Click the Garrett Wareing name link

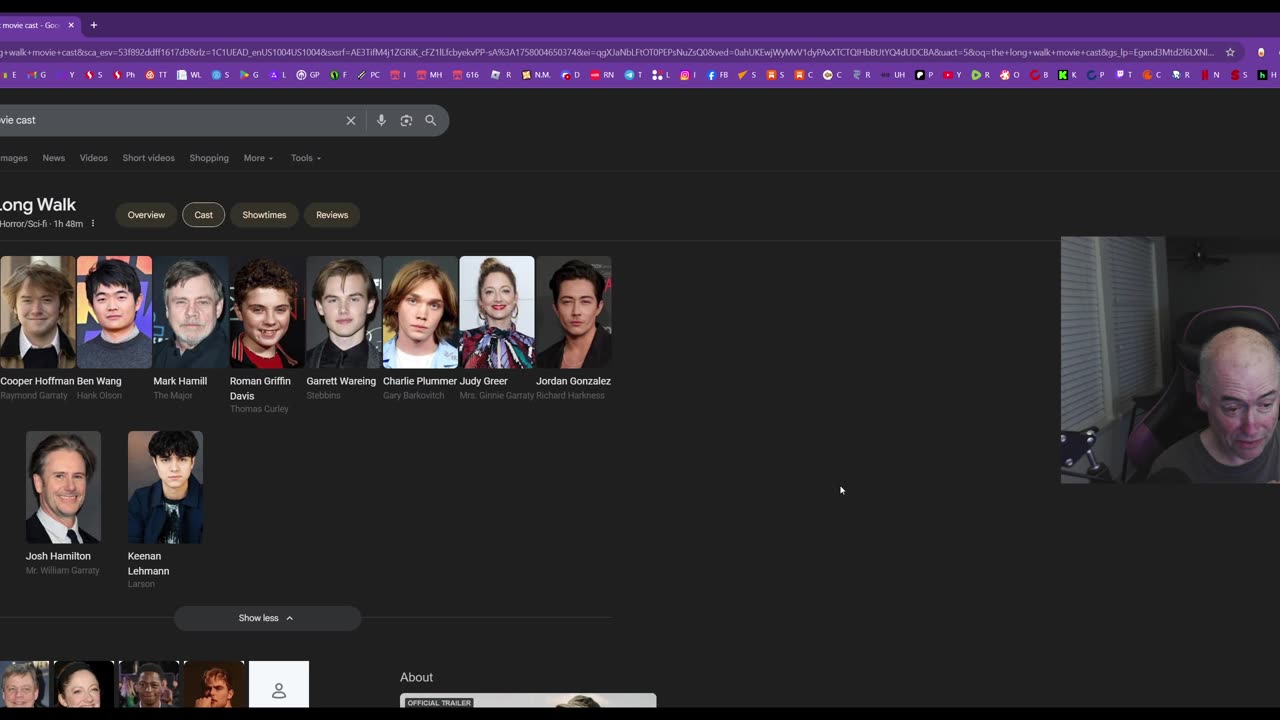341,381
